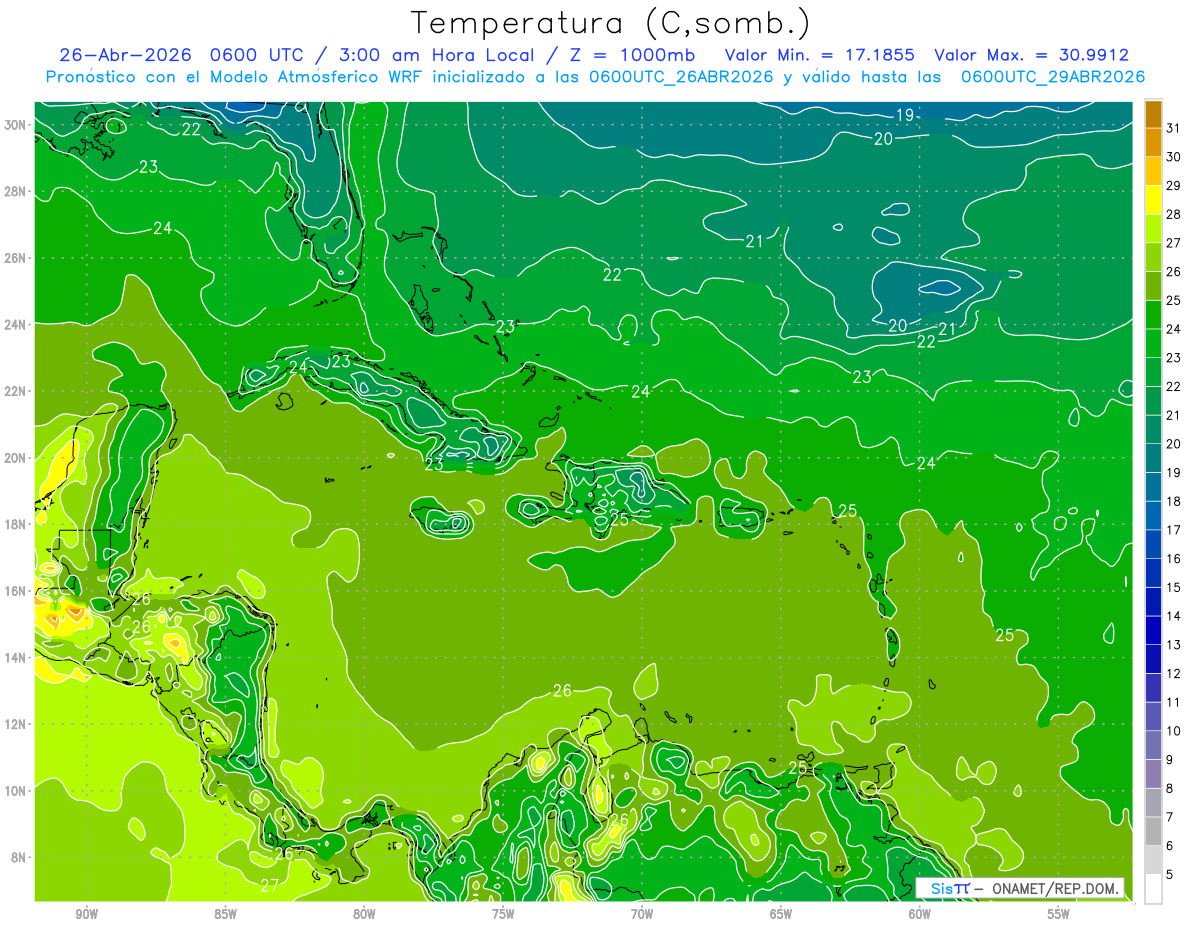Viewport: 1200px width, 927px height.
Task: Click the 90W longitude axis label
Action: [87, 913]
